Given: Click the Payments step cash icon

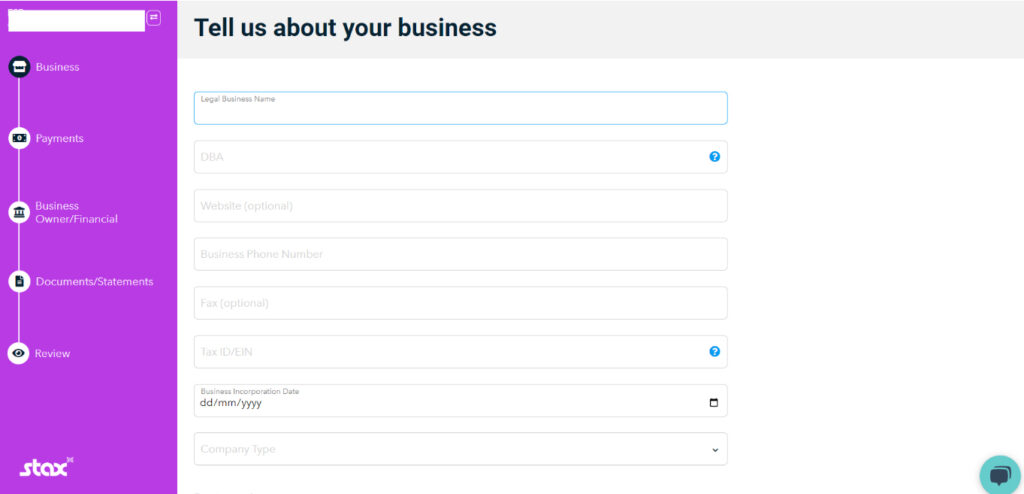Looking at the screenshot, I should [x=19, y=138].
